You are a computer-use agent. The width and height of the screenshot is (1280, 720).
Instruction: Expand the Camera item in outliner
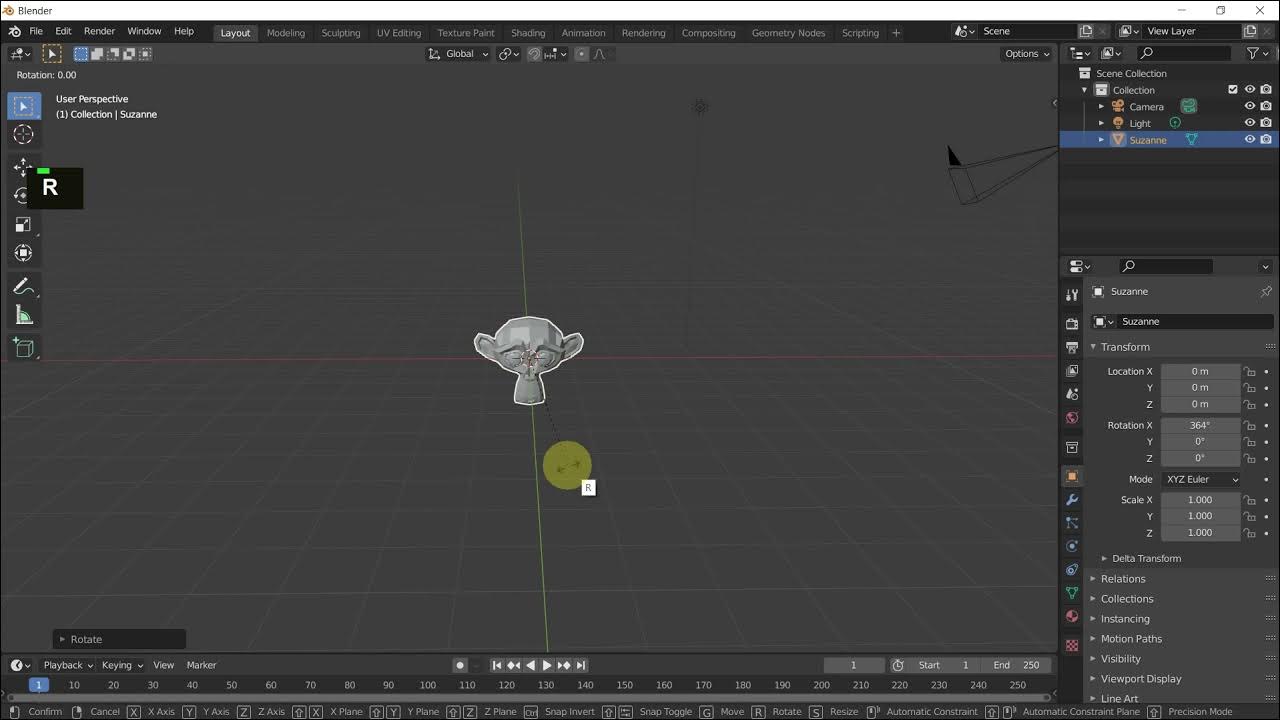(x=1101, y=107)
